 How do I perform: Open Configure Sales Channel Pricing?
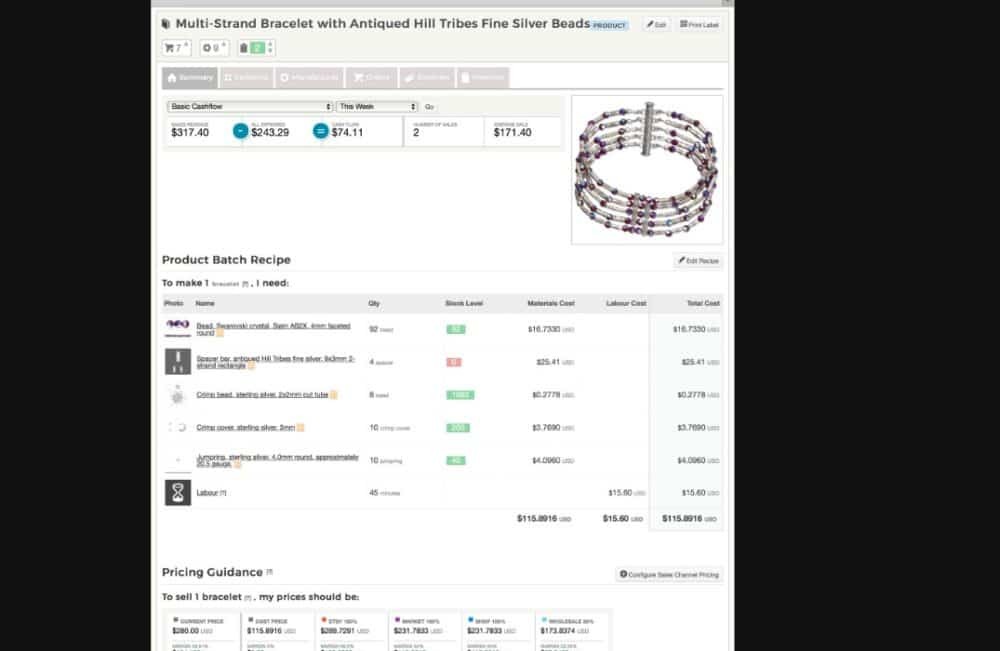669,575
